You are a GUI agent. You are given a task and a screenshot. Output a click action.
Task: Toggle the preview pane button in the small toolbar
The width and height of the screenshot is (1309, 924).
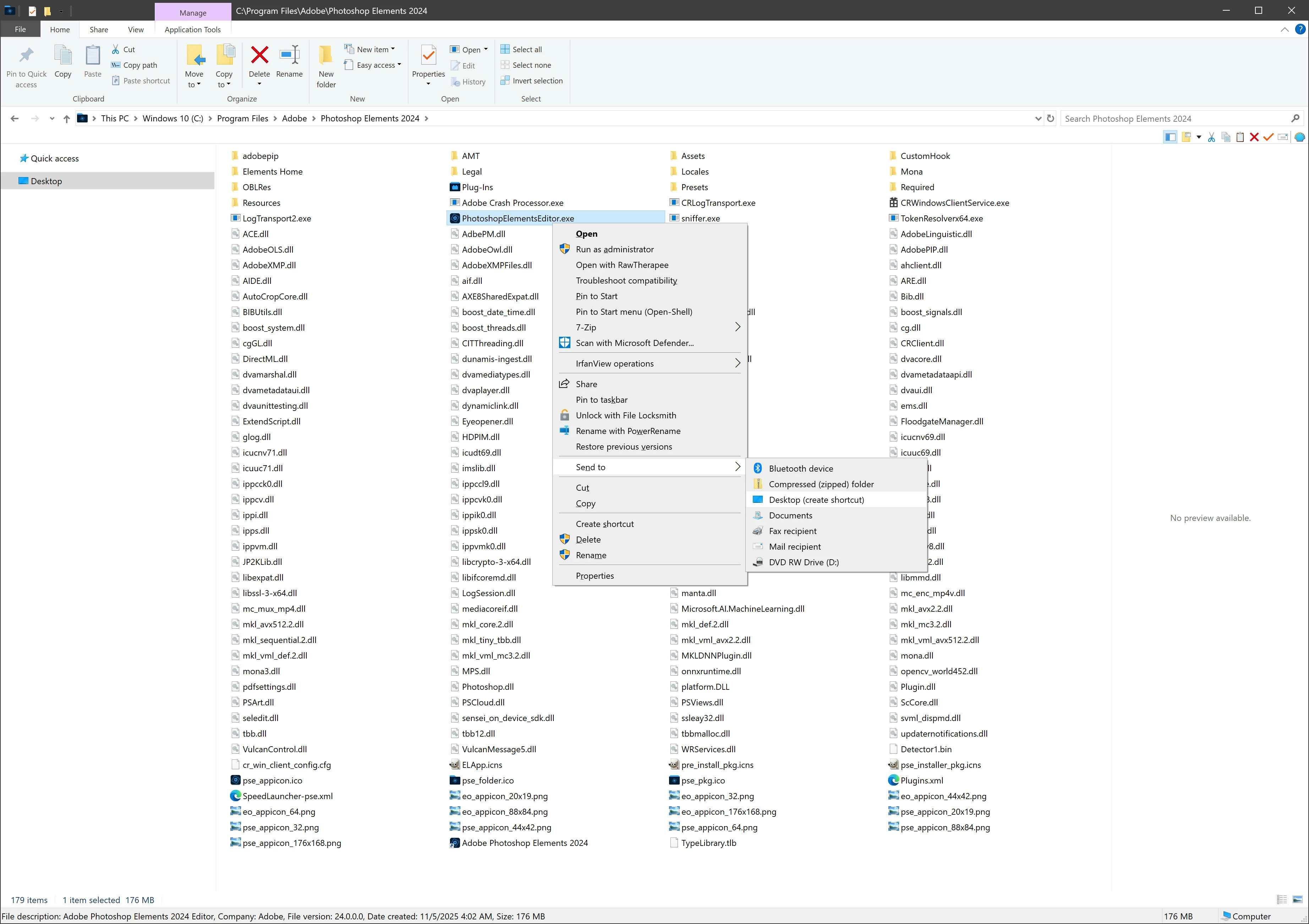1170,137
